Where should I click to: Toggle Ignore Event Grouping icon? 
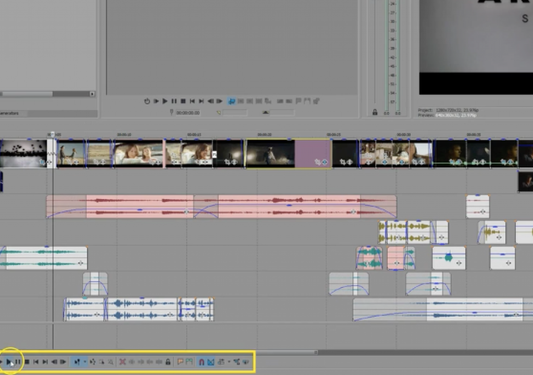click(x=246, y=362)
